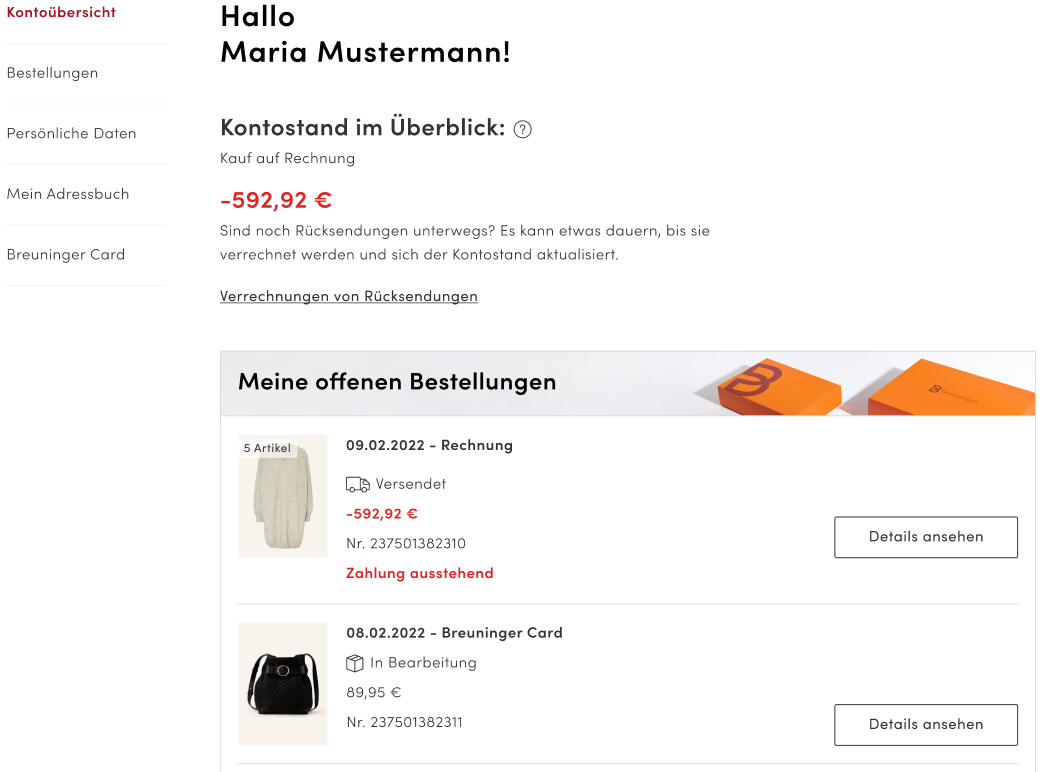
Task: Open Breuninger Card in the sidebar menu
Action: (x=66, y=255)
